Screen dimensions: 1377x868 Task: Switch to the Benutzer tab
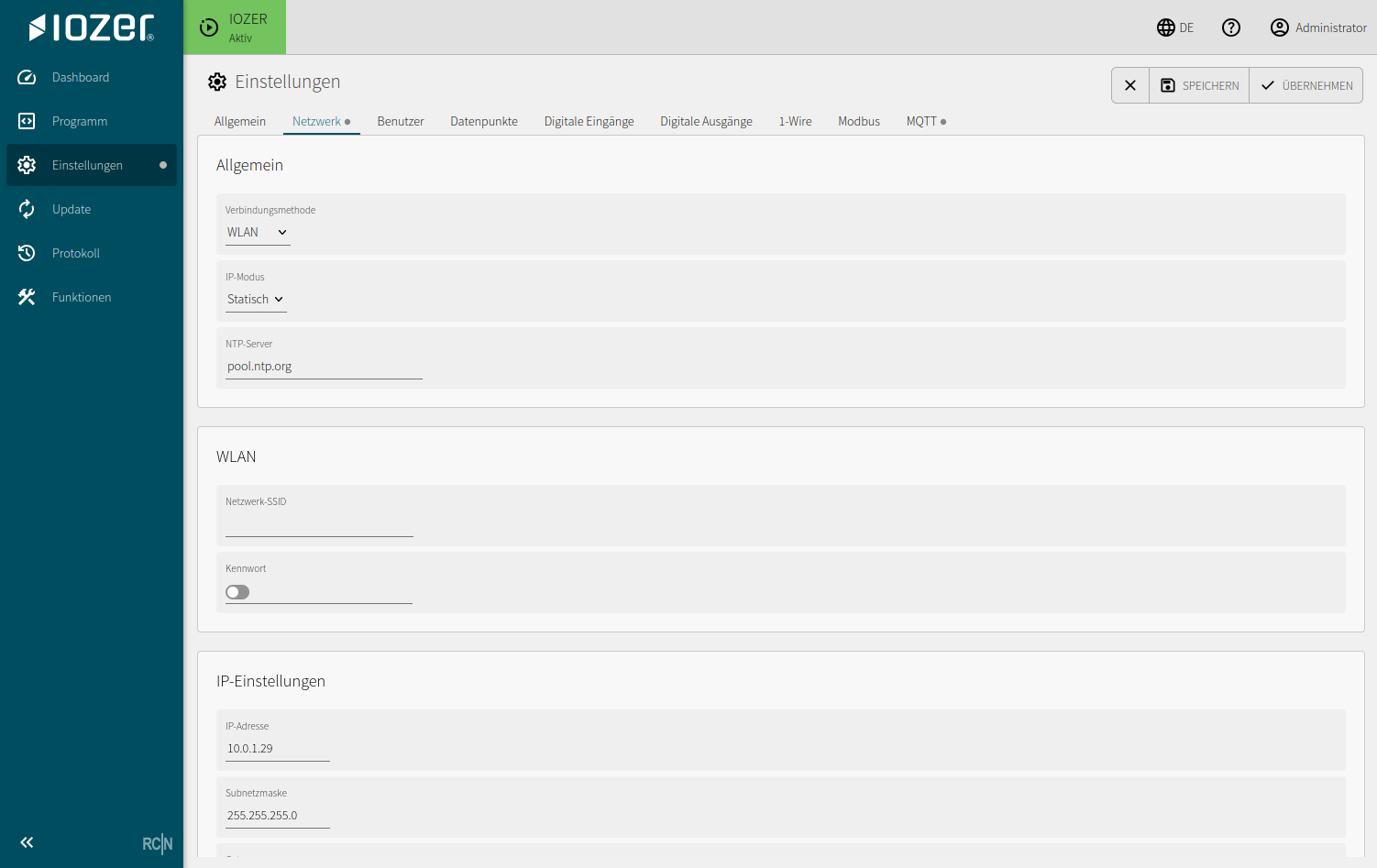[x=401, y=121]
